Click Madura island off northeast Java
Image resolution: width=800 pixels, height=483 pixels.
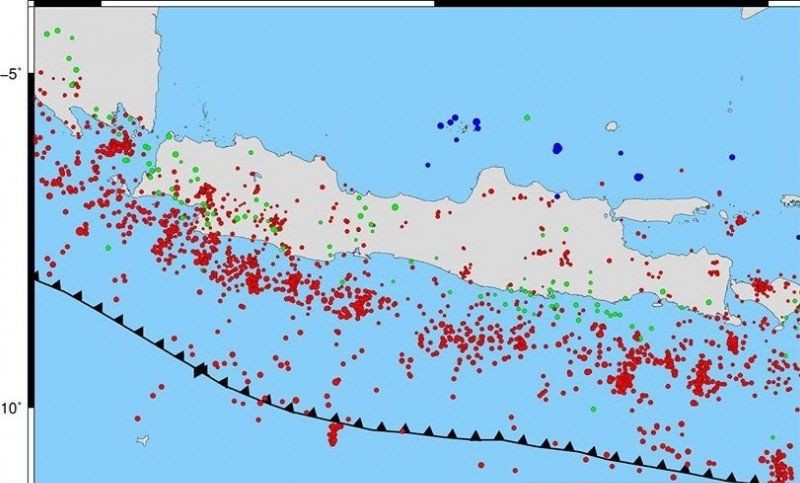pyautogui.click(x=661, y=210)
